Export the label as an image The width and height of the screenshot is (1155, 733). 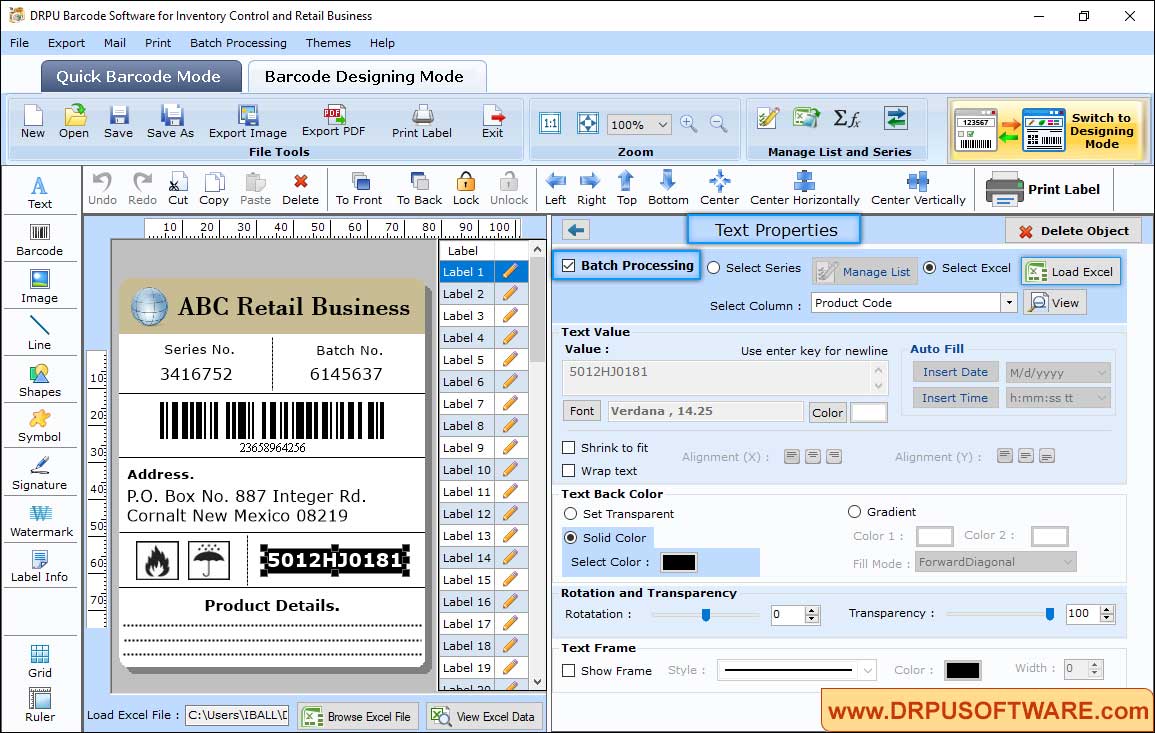click(248, 122)
